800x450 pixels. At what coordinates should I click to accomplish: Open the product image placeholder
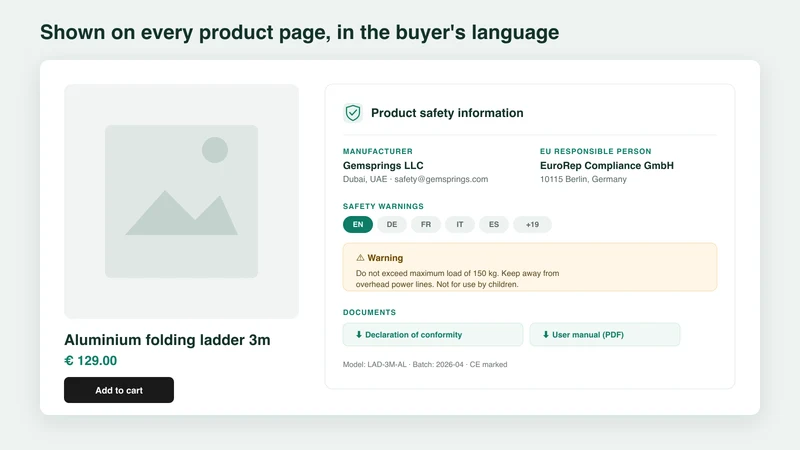[182, 202]
